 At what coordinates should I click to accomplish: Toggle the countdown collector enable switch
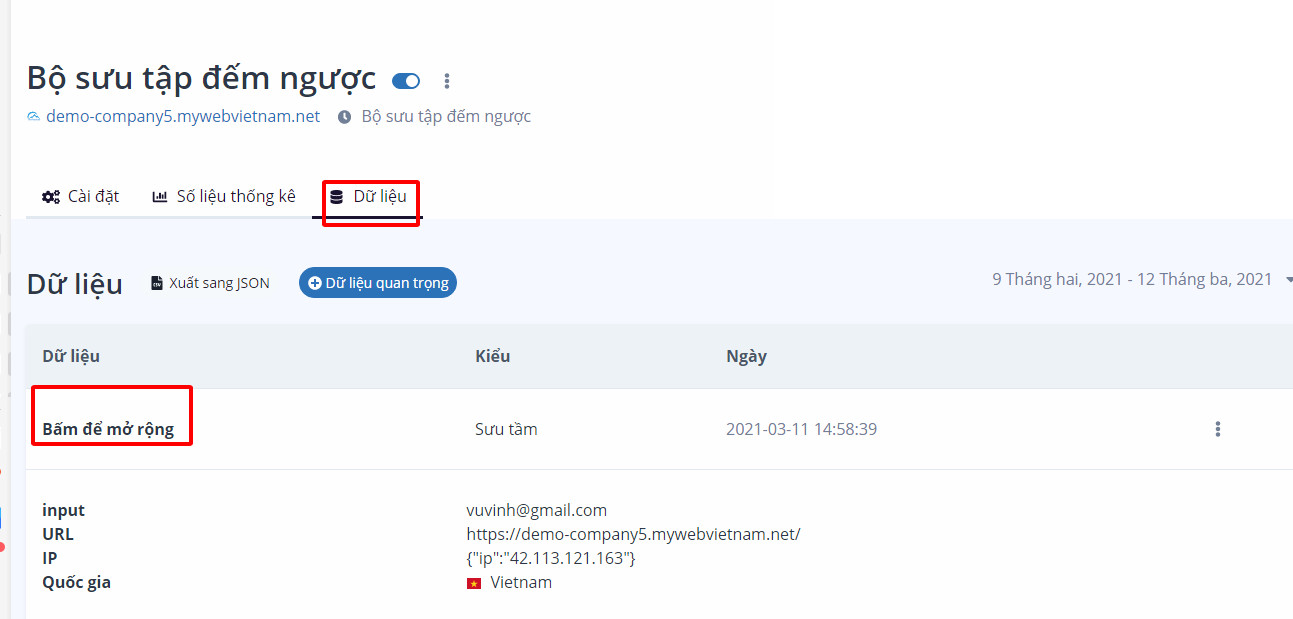tap(405, 81)
